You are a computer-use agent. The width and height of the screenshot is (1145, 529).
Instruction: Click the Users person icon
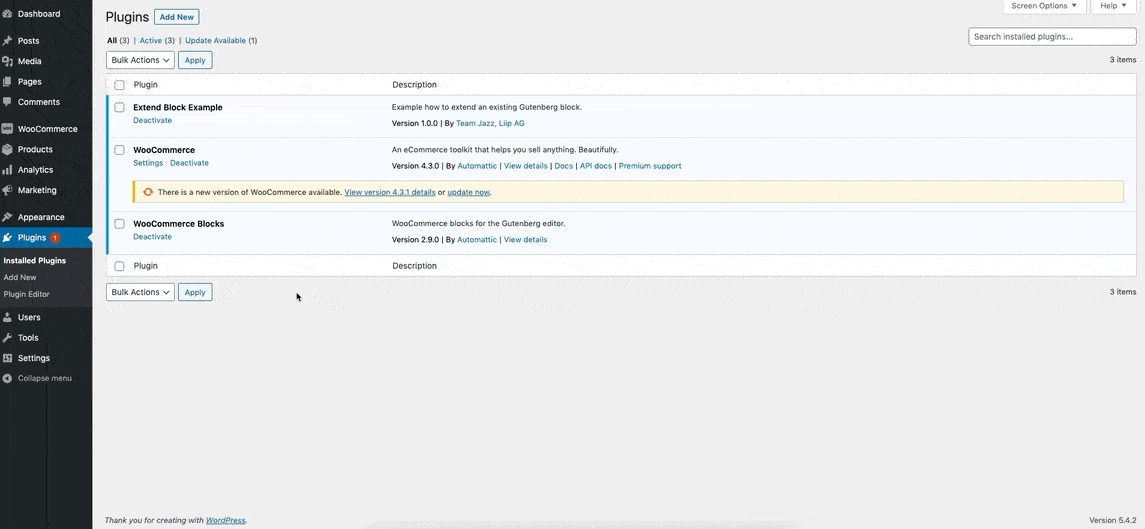click(x=7, y=317)
